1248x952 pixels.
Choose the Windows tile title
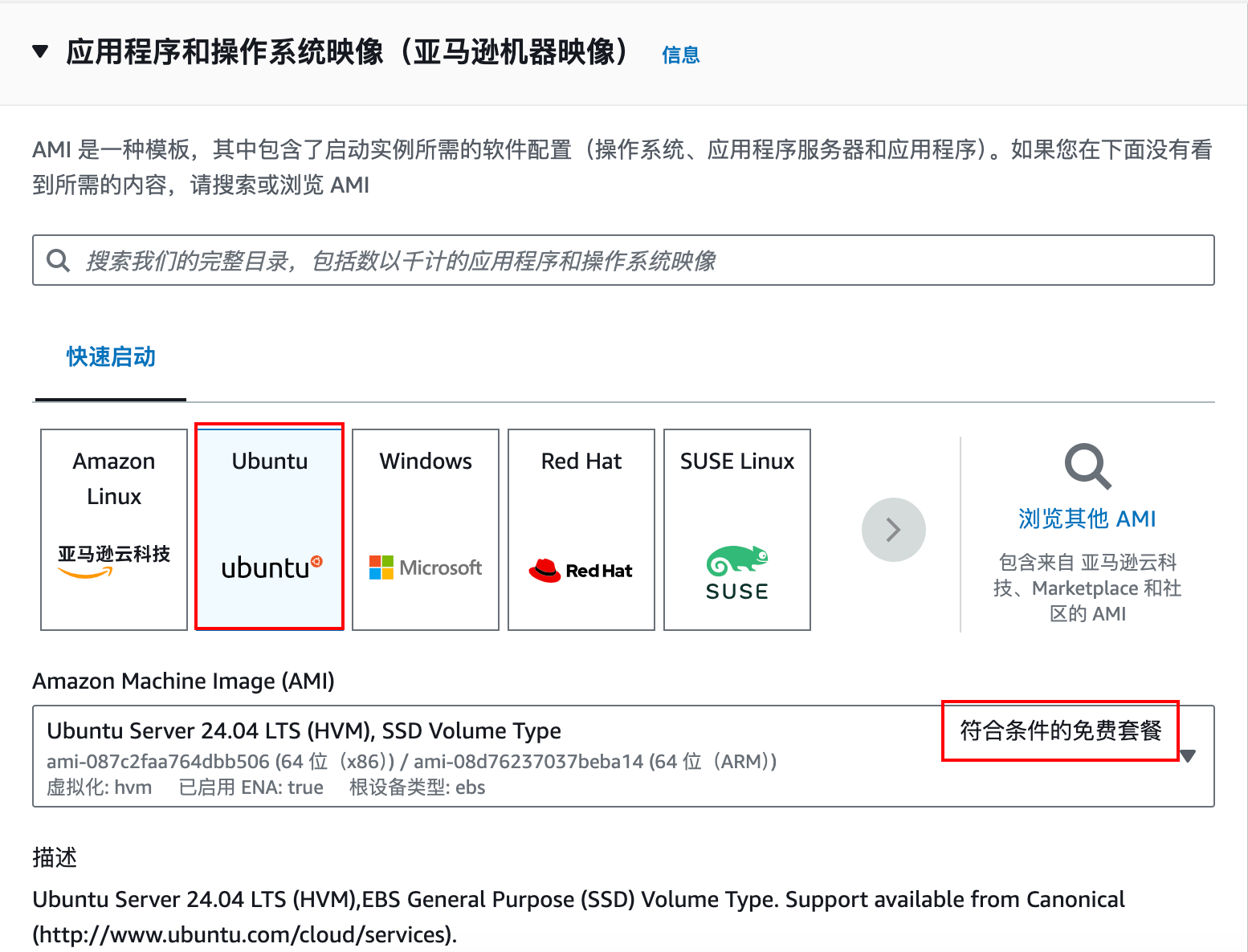(x=426, y=461)
